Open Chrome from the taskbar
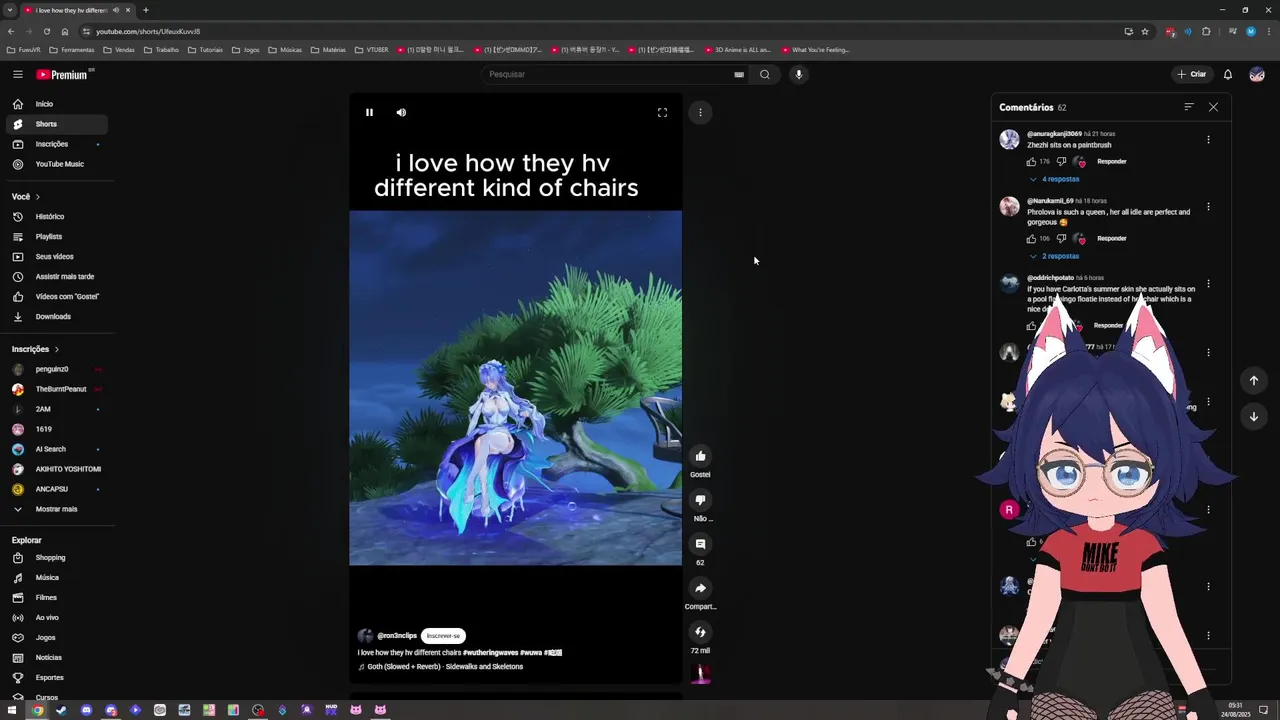 point(37,710)
